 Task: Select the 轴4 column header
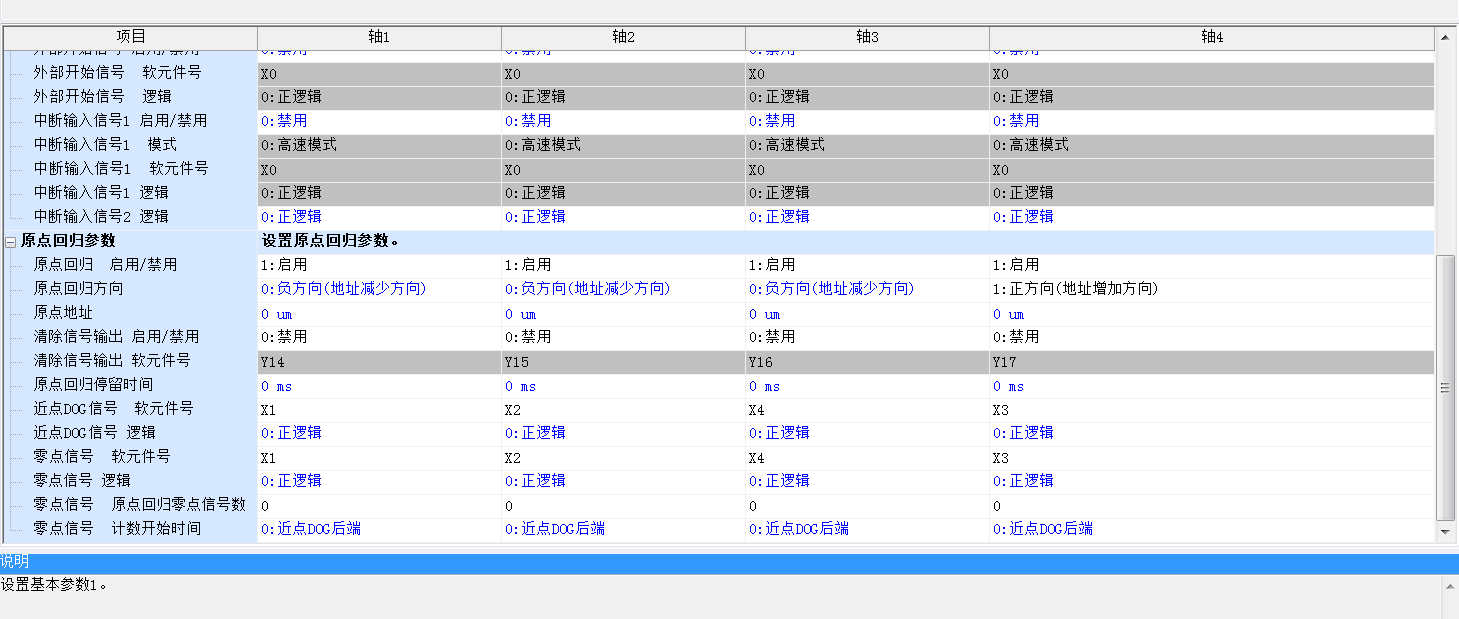click(x=1211, y=37)
